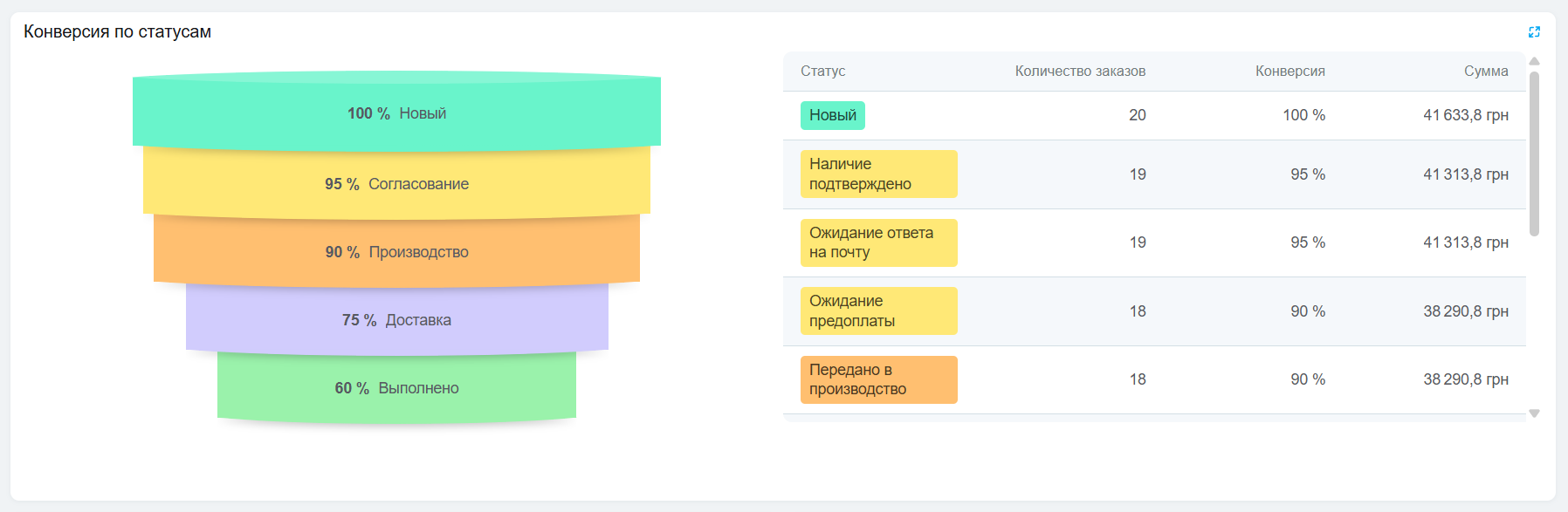Click the 'Конверсия по статусам' widget title
The image size is (1568, 512).
point(117,32)
